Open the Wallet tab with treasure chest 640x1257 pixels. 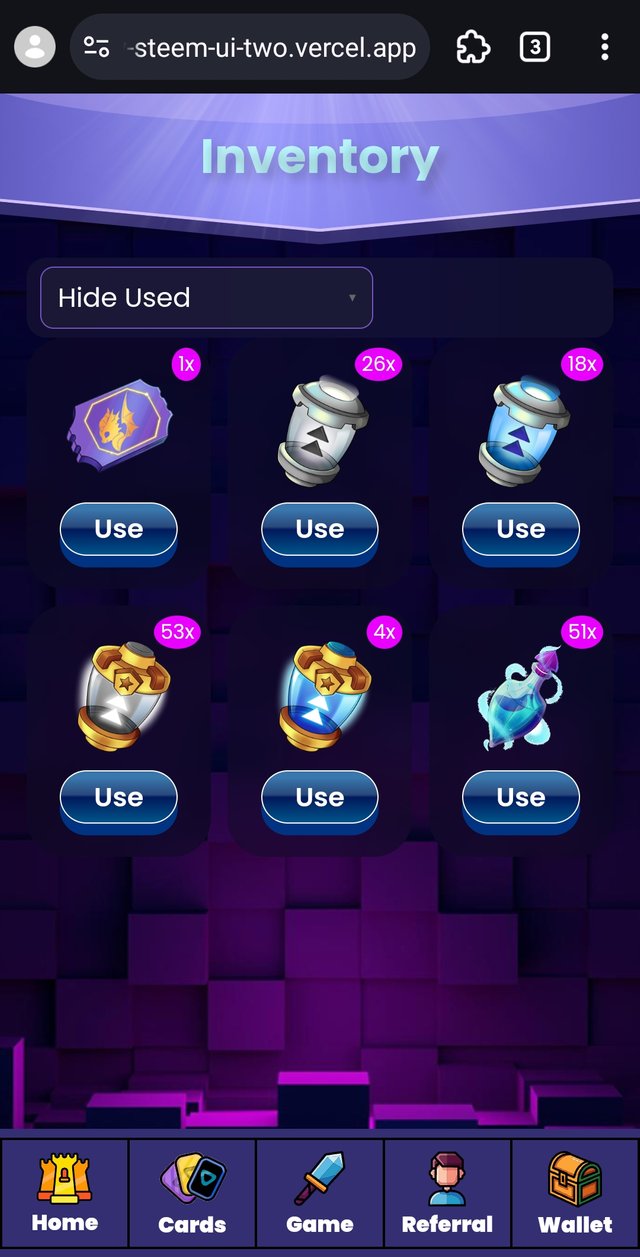575,1193
